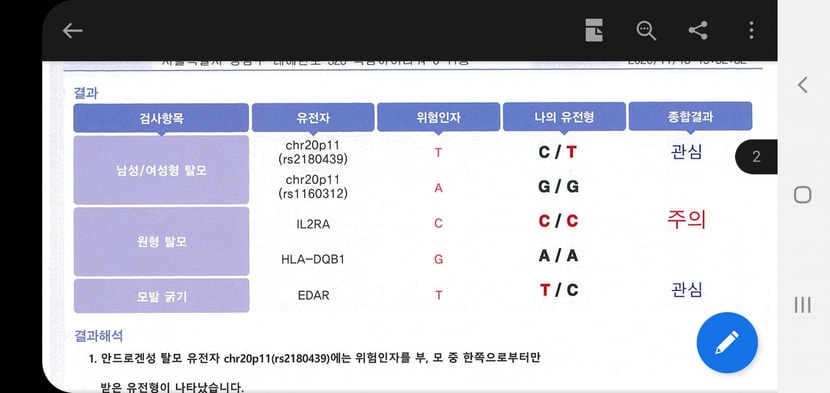This screenshot has height=393, width=830.
Task: Tap the 모발 굵기 row cell
Action: (x=161, y=296)
